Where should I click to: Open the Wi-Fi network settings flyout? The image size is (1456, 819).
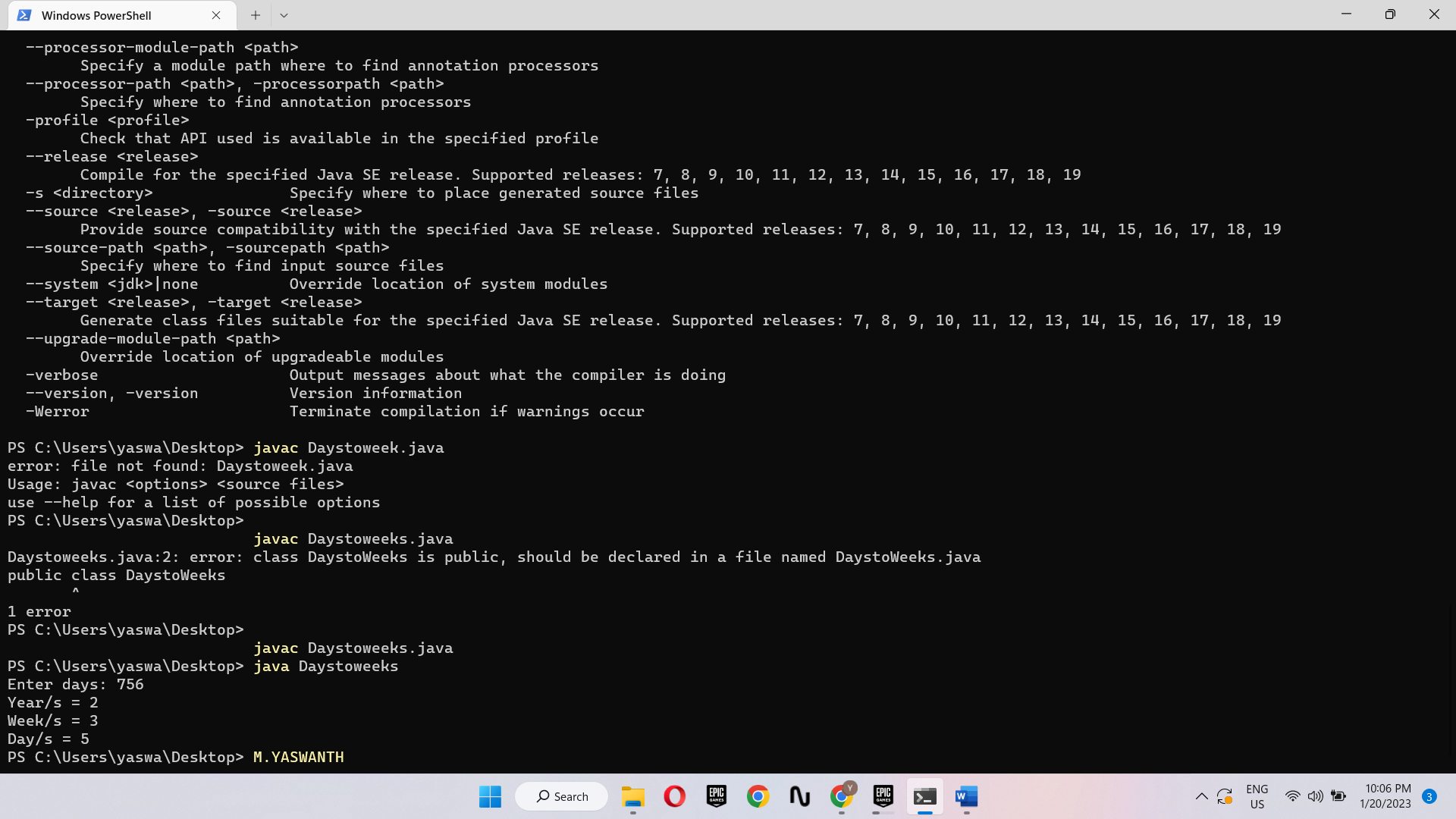pos(1293,796)
